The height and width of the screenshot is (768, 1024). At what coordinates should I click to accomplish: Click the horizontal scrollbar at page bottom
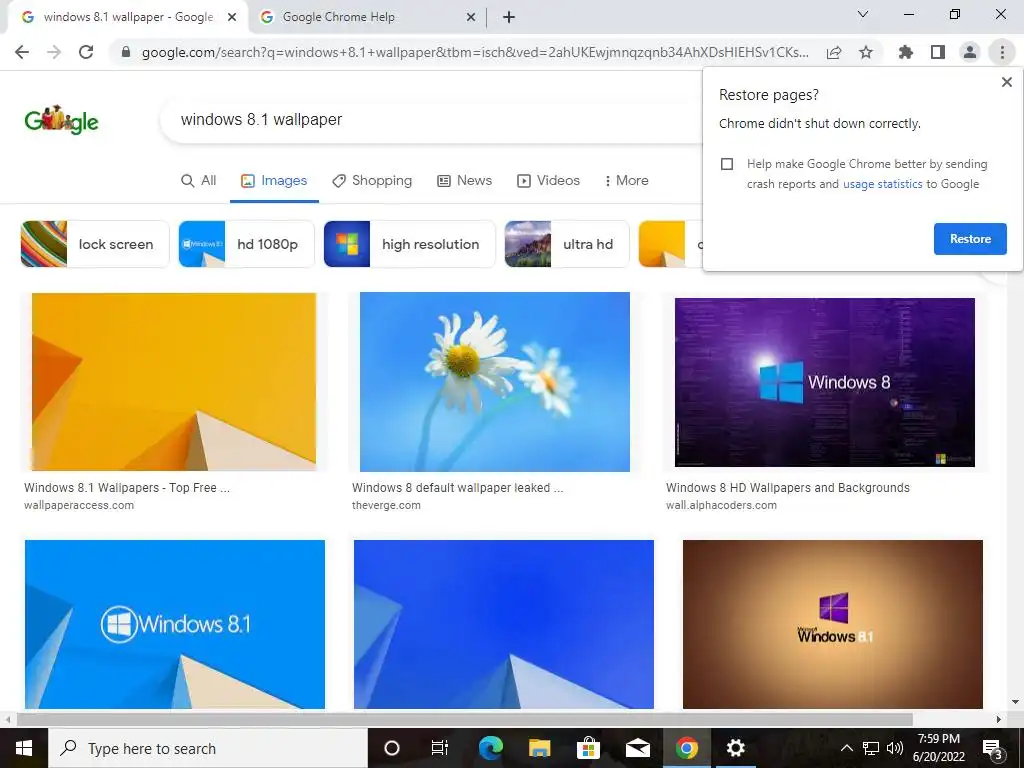(465, 720)
